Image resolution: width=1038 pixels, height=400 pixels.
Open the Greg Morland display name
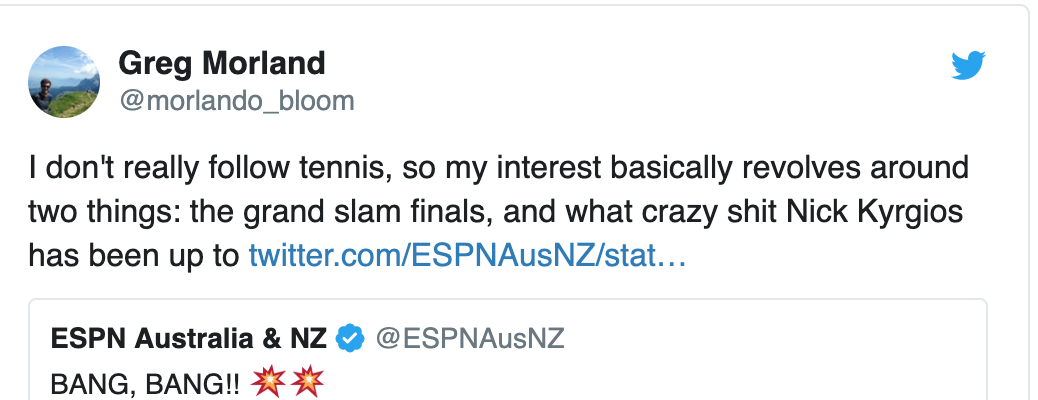[221, 64]
